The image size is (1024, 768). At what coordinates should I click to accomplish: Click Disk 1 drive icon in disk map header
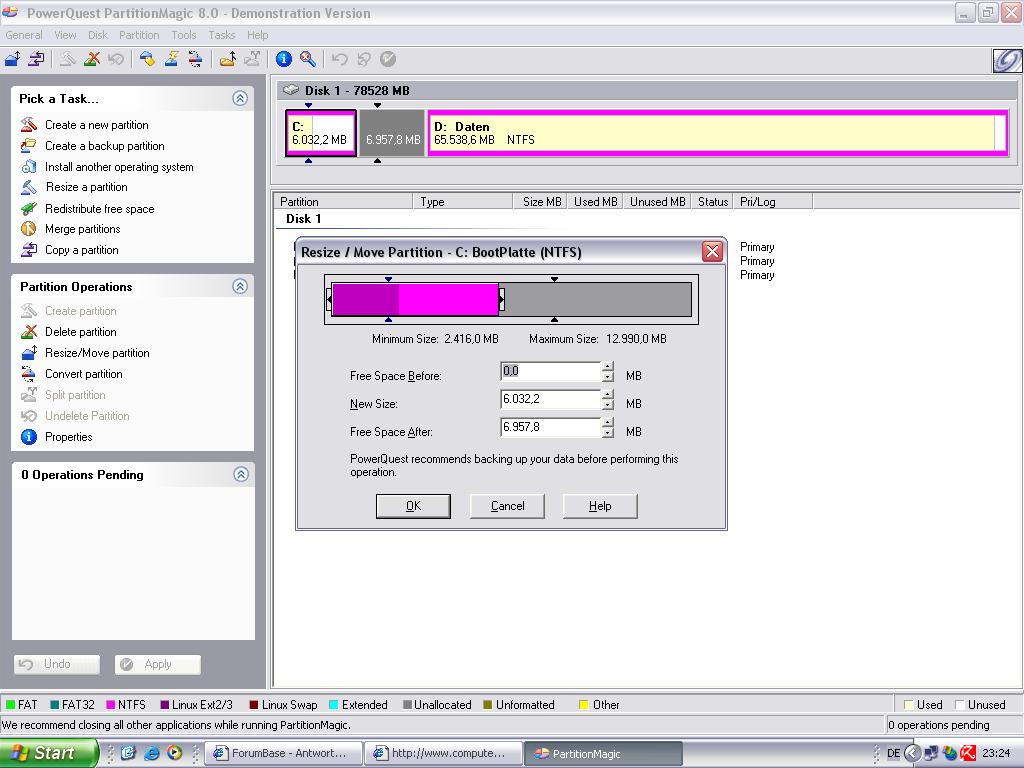(x=291, y=90)
